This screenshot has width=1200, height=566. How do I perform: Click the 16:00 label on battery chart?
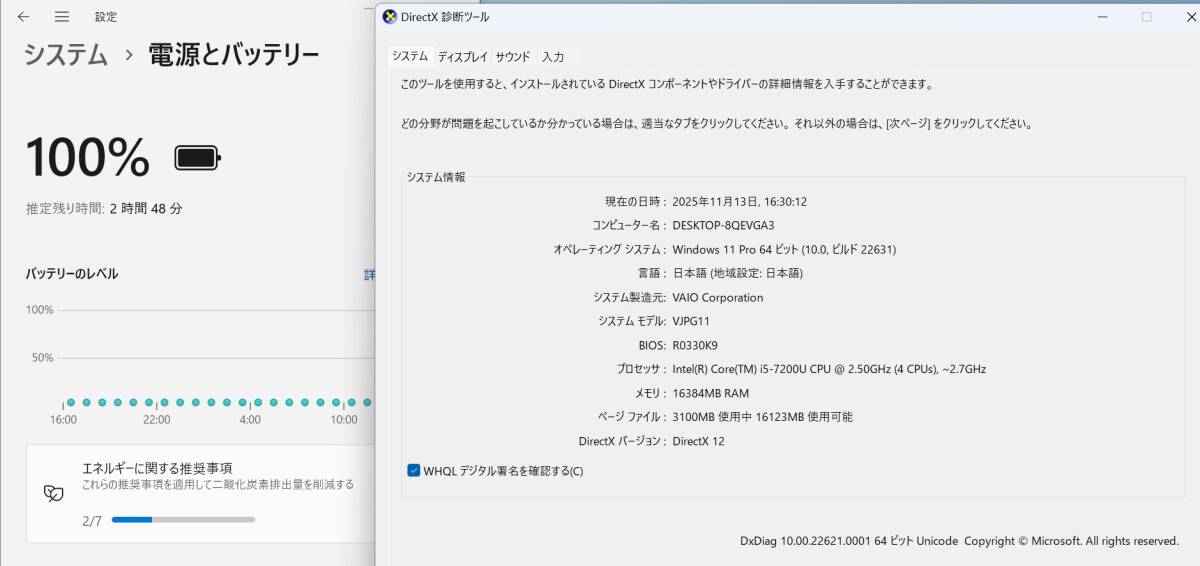64,420
